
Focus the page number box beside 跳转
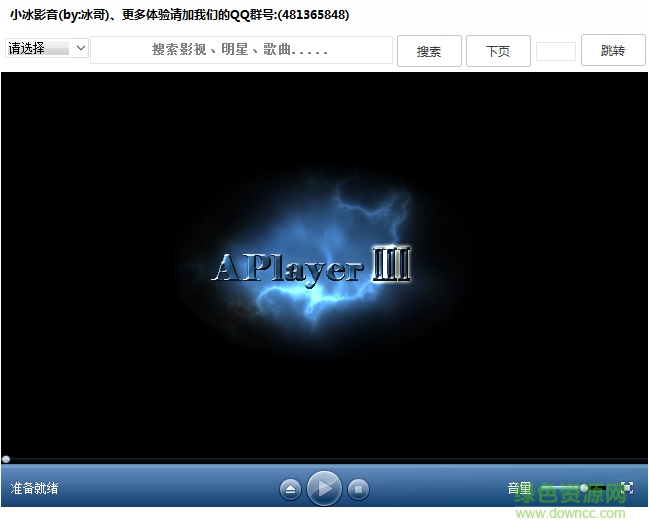(x=555, y=51)
